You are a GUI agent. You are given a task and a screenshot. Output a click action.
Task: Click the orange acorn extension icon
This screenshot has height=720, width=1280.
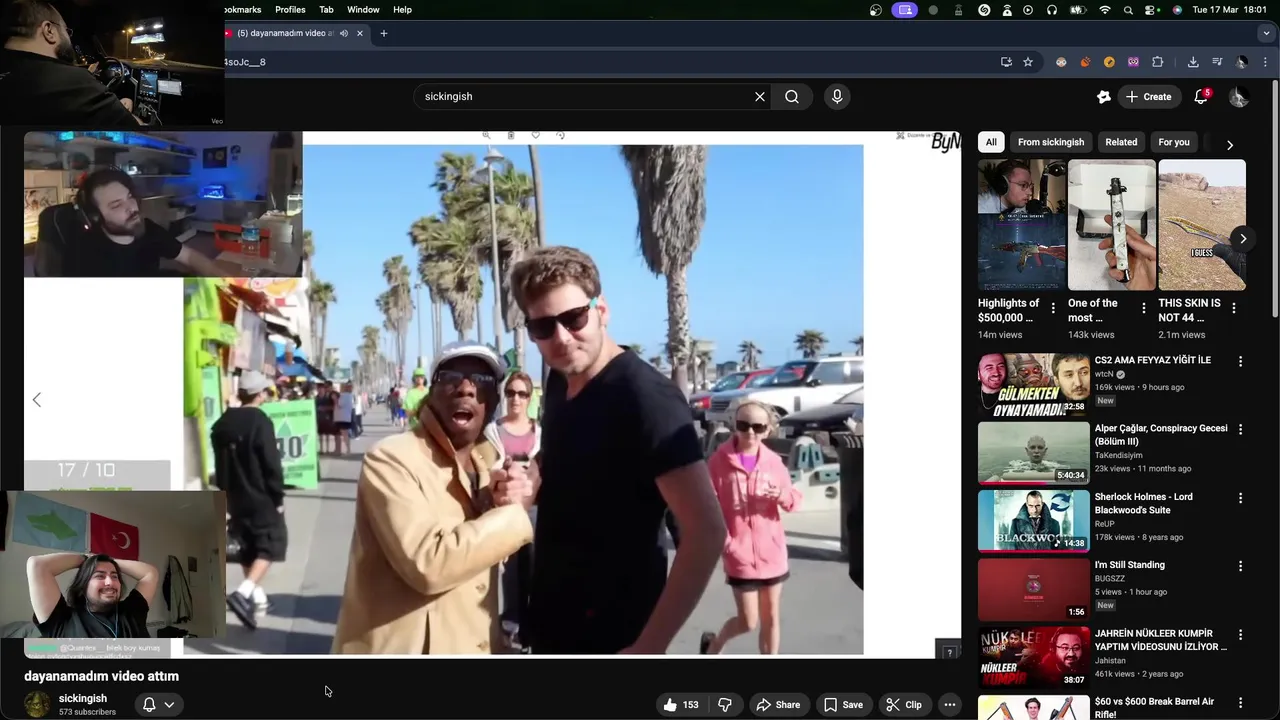[x=1085, y=62]
